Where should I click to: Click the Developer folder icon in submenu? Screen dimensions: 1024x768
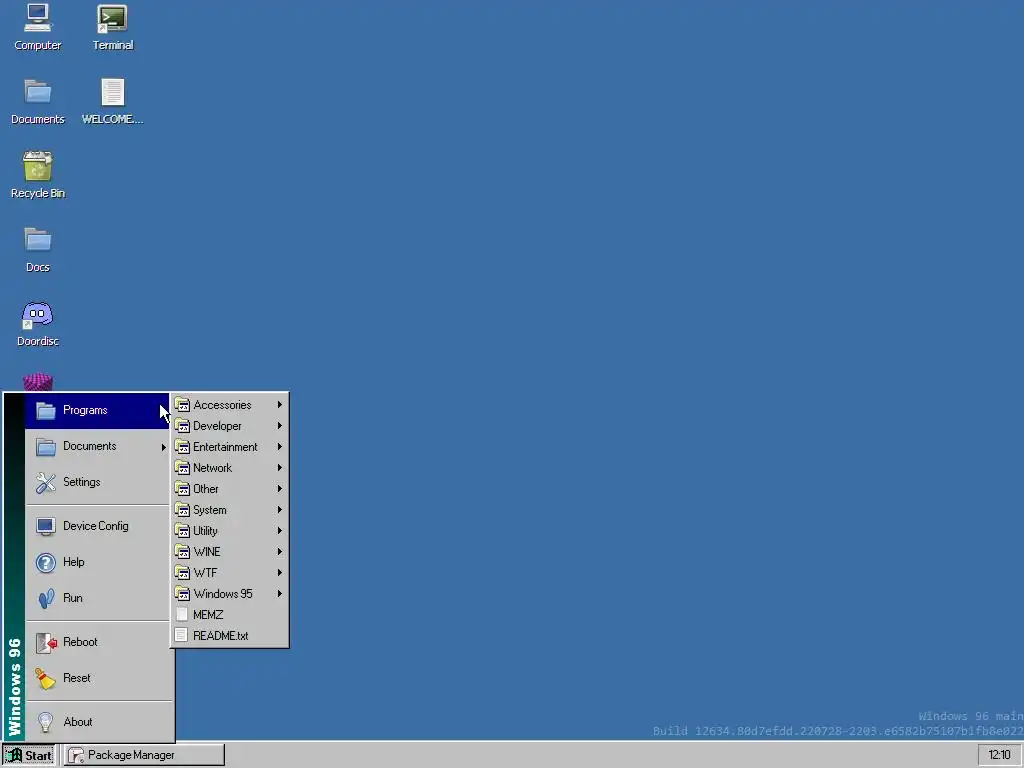[182, 426]
